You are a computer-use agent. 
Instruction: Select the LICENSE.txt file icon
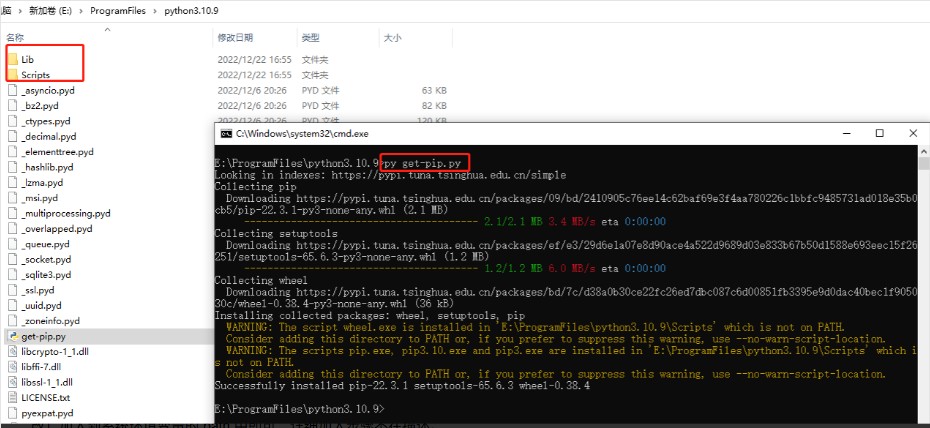click(12, 397)
